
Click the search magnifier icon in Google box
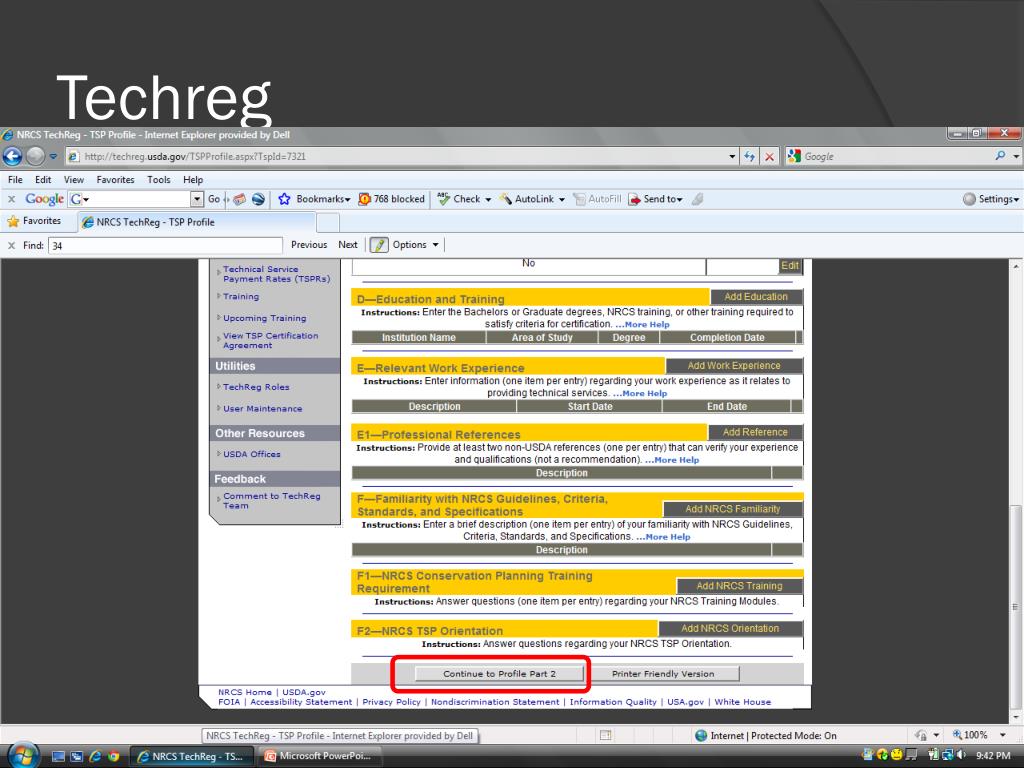(x=1000, y=156)
